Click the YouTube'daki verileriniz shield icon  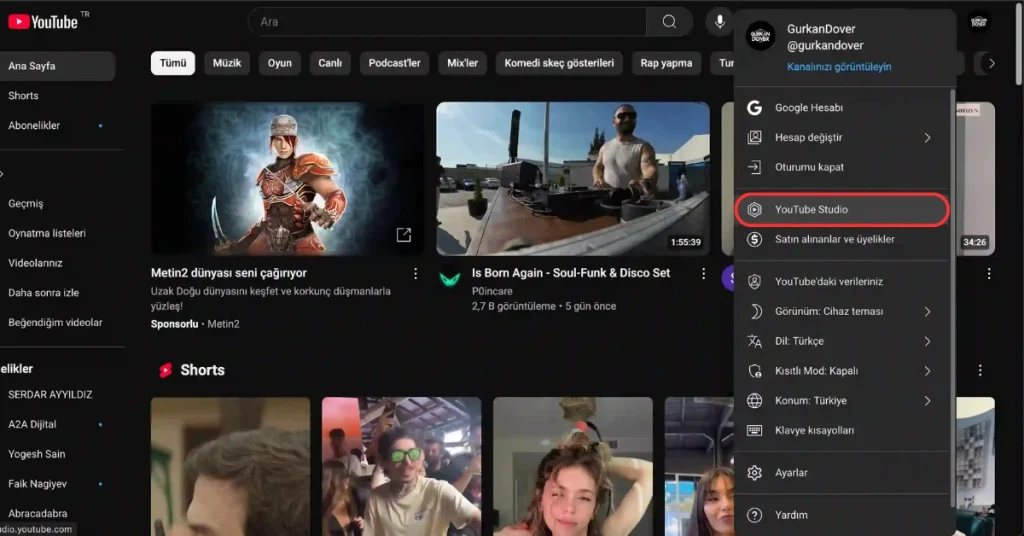(754, 282)
